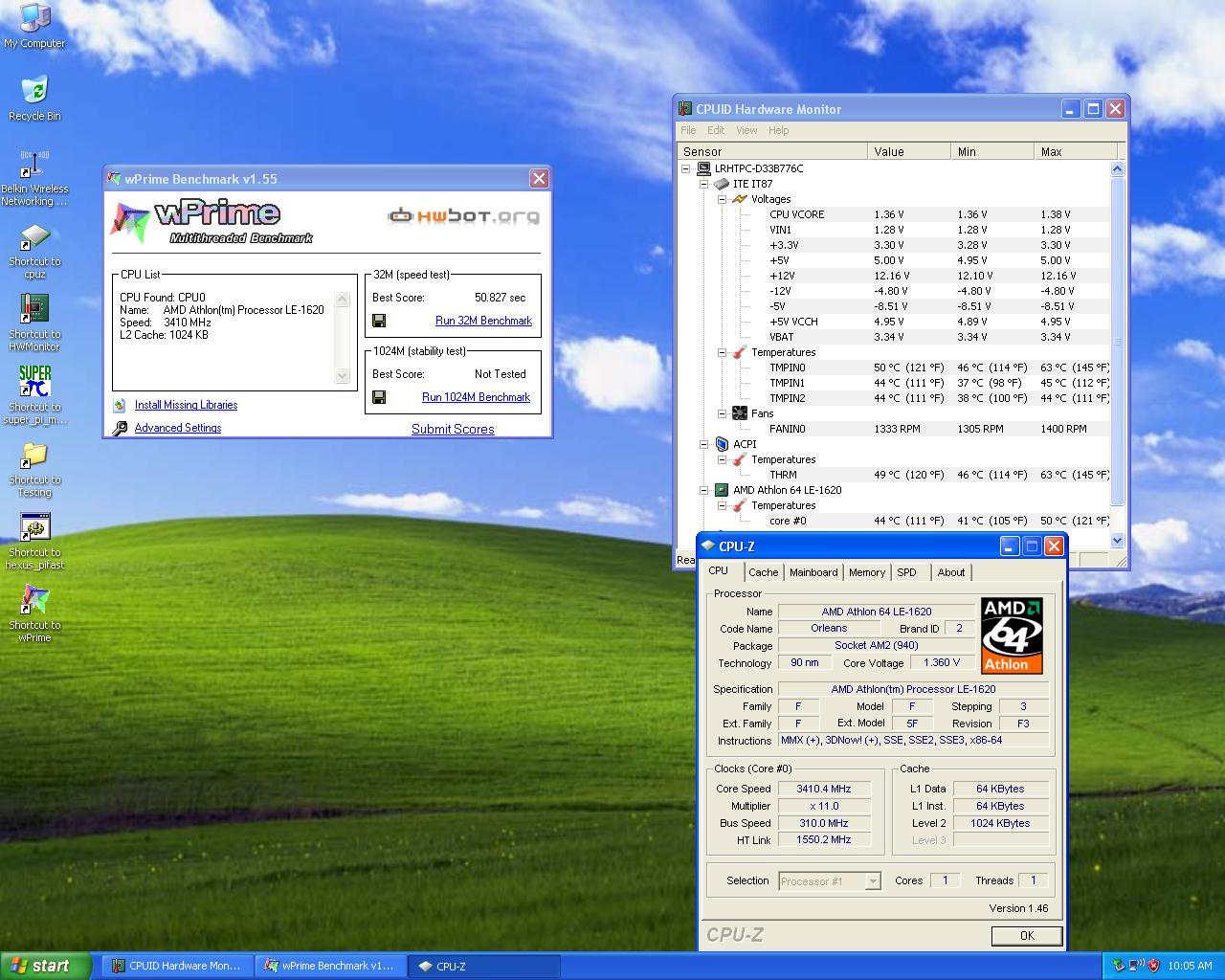Screen dimensions: 1225x980
Task: Select Belkin Wireless Networking desktop icon
Action: (34, 178)
